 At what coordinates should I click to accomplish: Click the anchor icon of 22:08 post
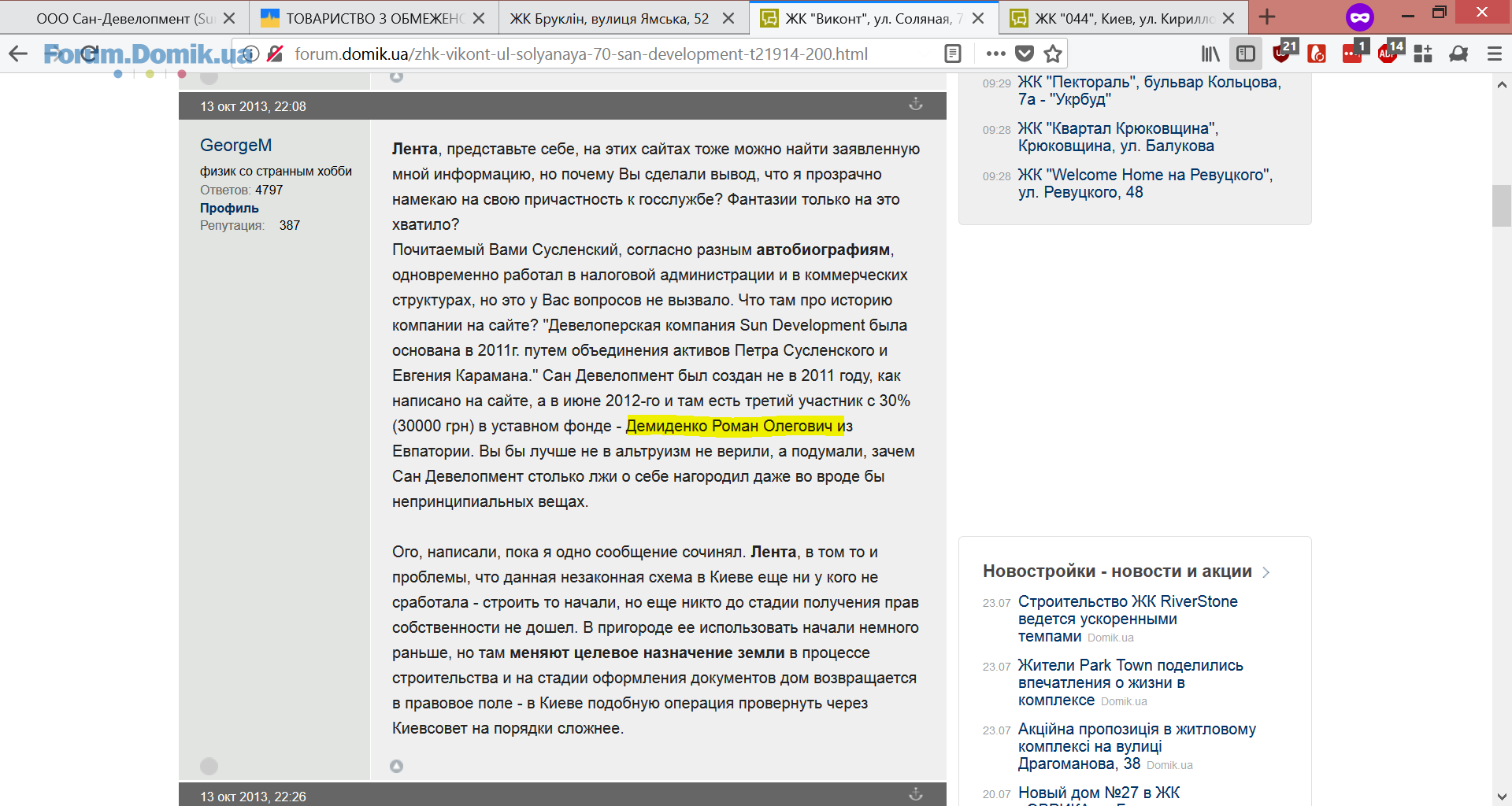916,105
